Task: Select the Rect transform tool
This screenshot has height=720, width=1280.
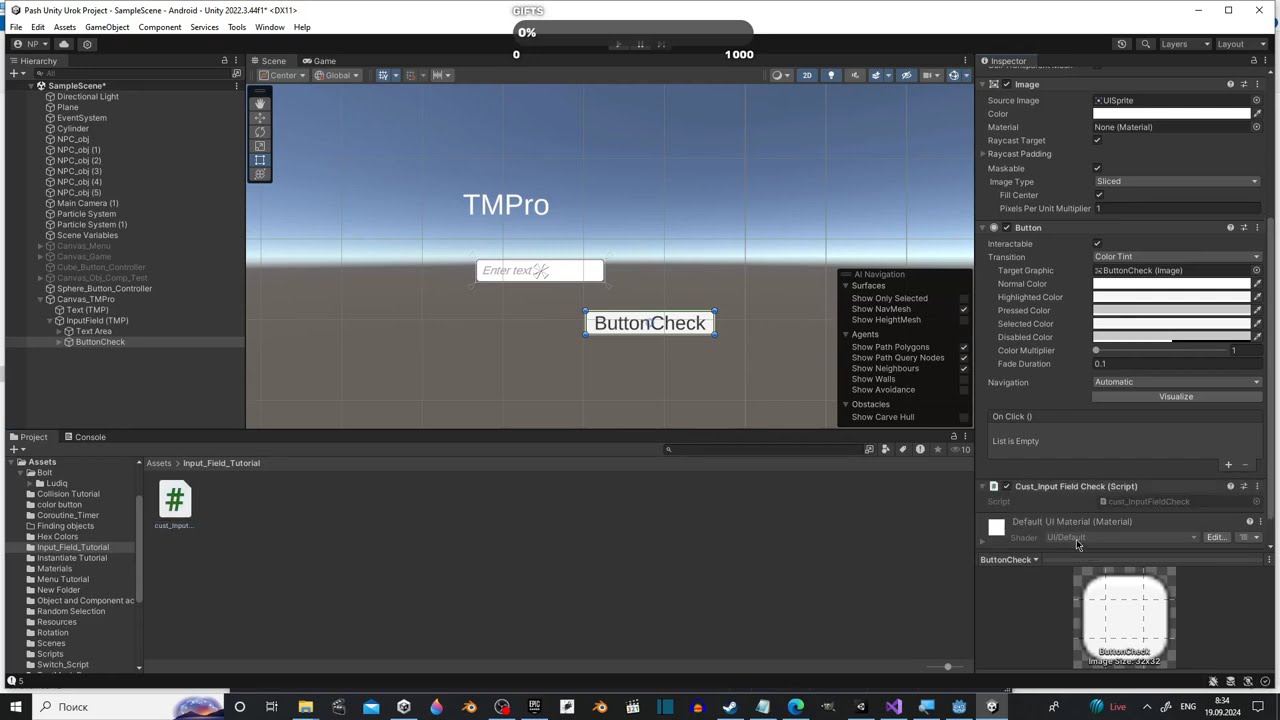Action: [260, 160]
